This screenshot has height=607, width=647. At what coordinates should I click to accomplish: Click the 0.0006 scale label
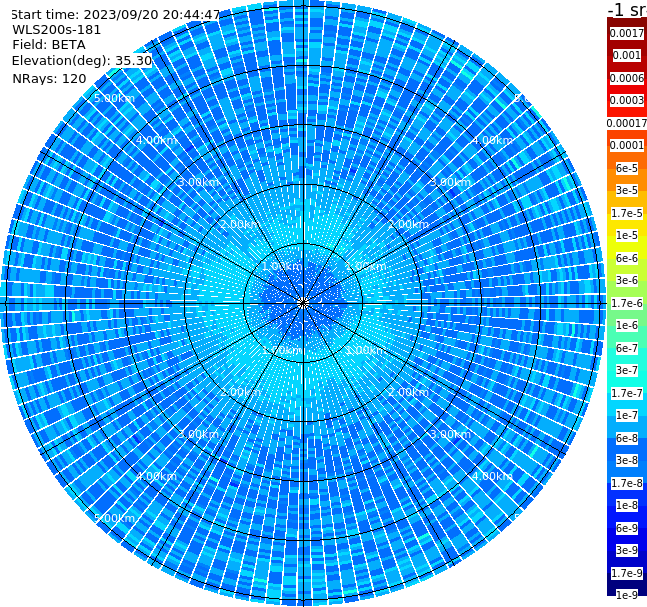coord(627,78)
